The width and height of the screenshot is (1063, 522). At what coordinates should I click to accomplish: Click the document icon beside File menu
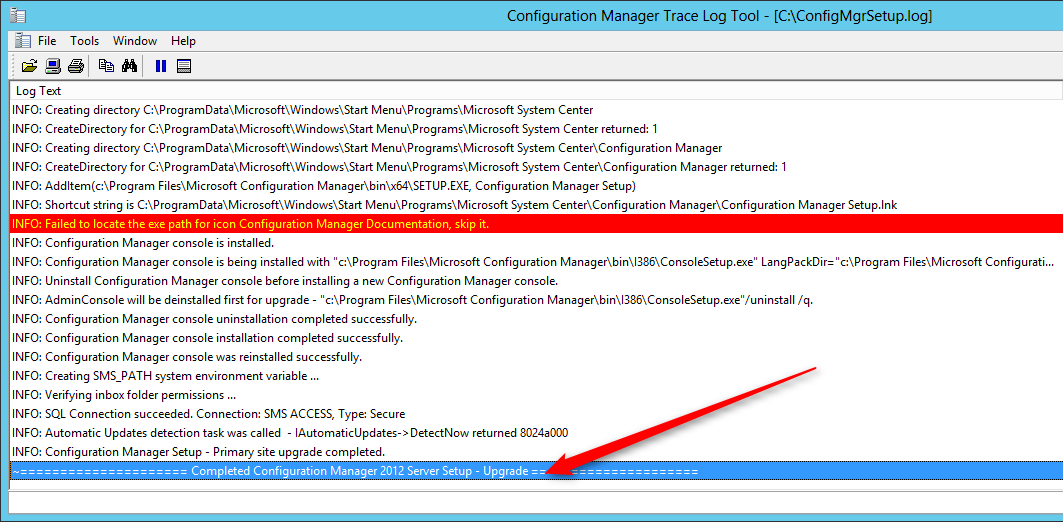22,40
